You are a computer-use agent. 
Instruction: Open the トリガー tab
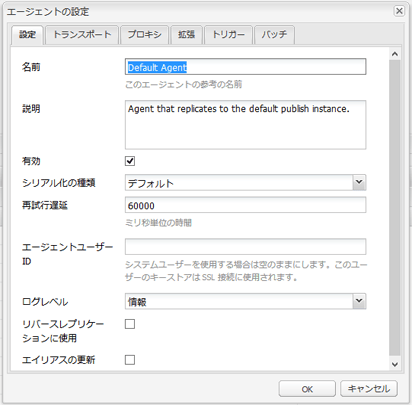228,35
